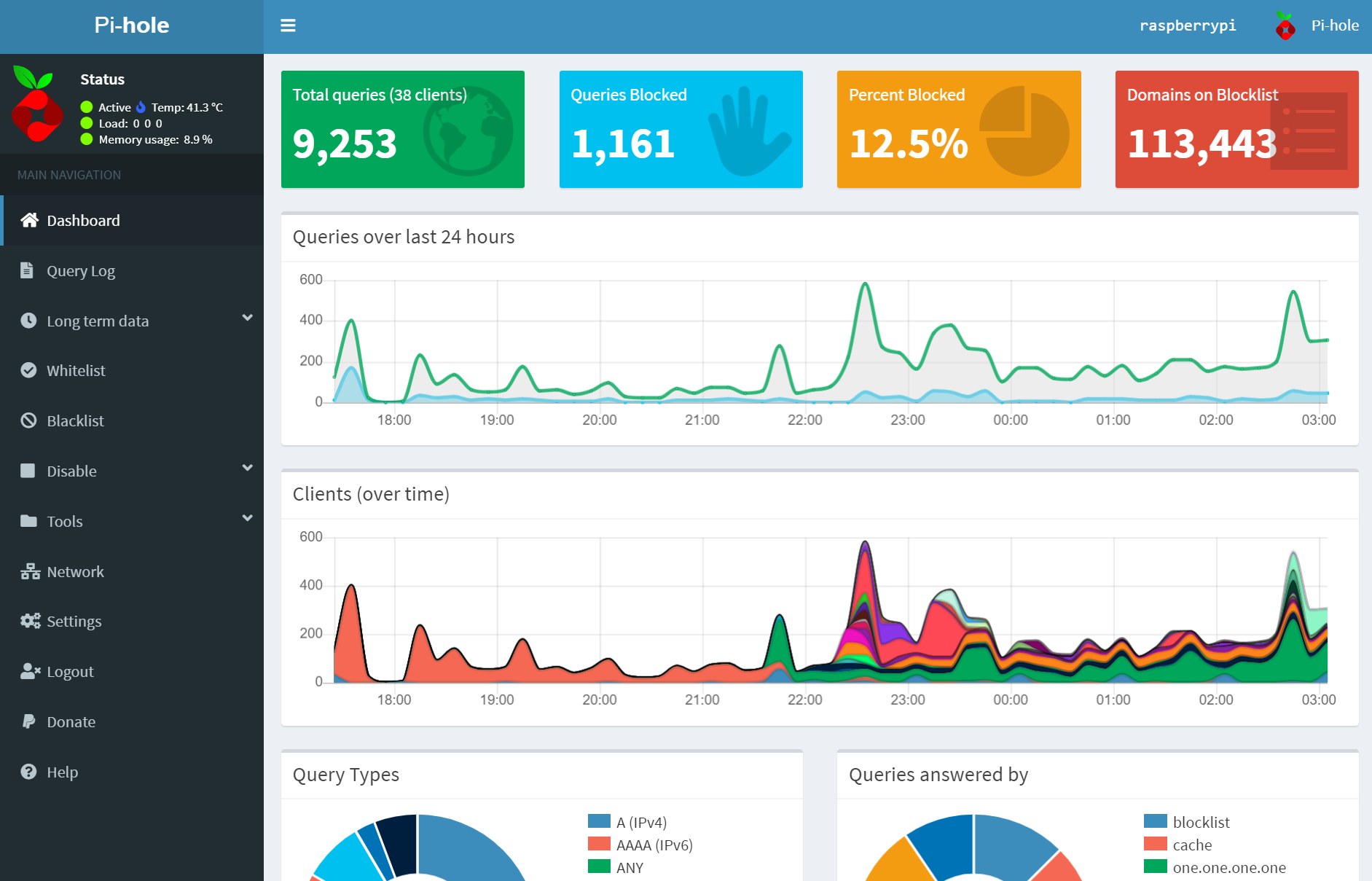Click the Memory usage: 8.9 % status
The width and height of the screenshot is (1372, 881).
146,139
